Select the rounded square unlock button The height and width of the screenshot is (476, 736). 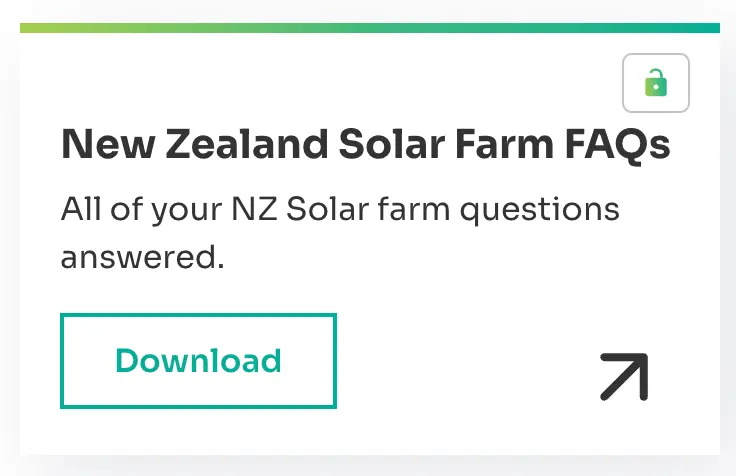pyautogui.click(x=656, y=83)
